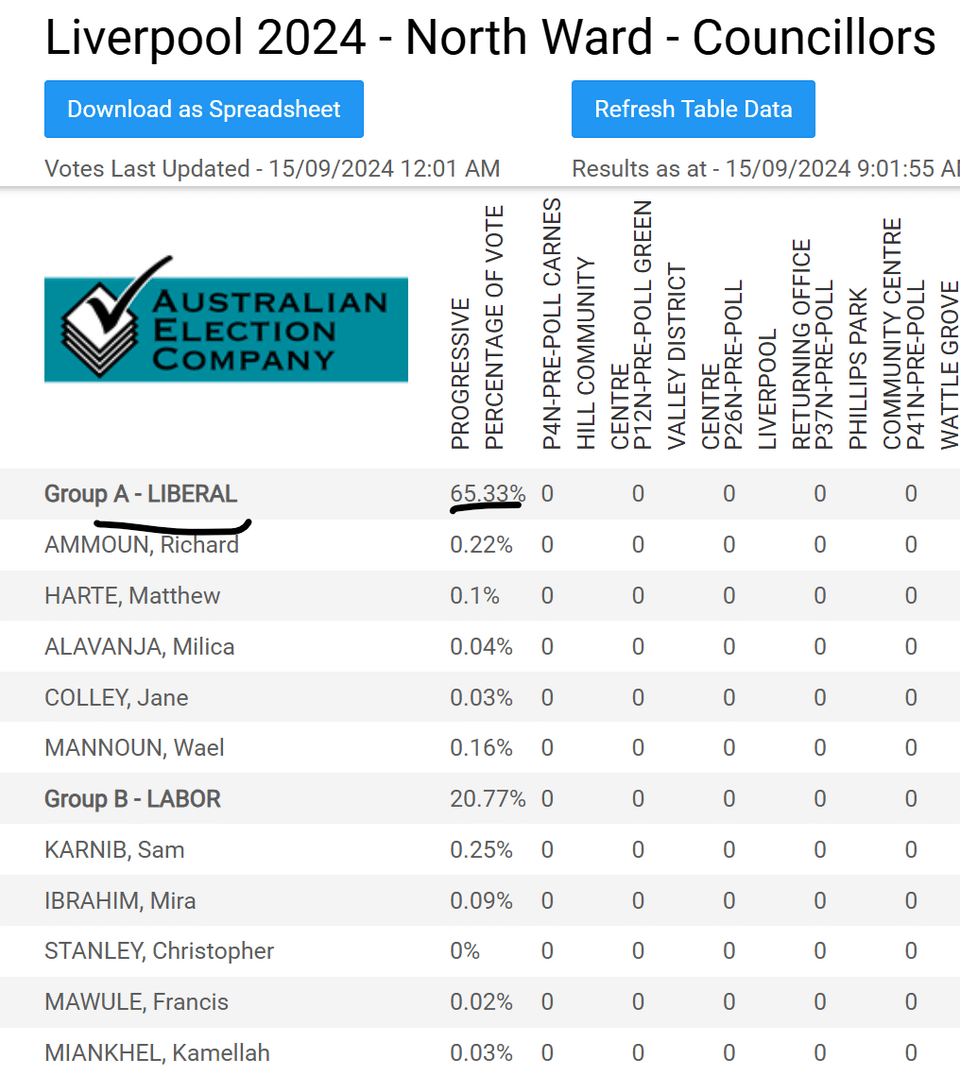Click HARTE, Matthew candidate name
This screenshot has height=1076, width=960.
pyautogui.click(x=133, y=596)
